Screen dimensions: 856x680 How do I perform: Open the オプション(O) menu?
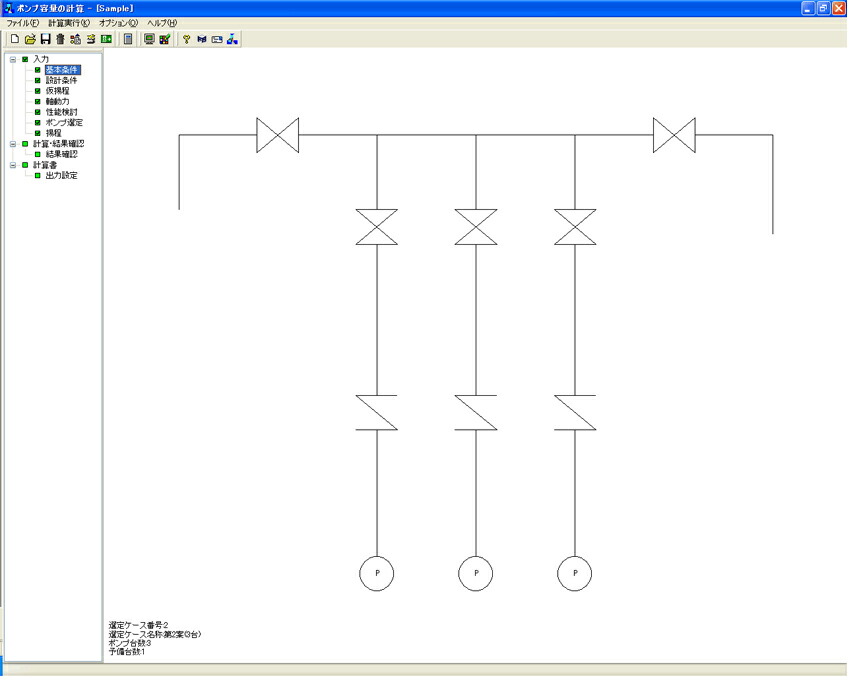118,23
